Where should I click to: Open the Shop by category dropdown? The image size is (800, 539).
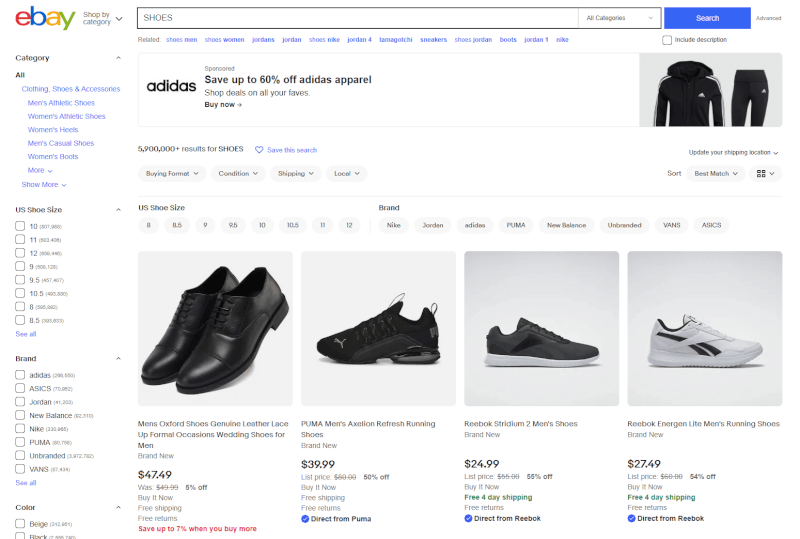pos(103,18)
